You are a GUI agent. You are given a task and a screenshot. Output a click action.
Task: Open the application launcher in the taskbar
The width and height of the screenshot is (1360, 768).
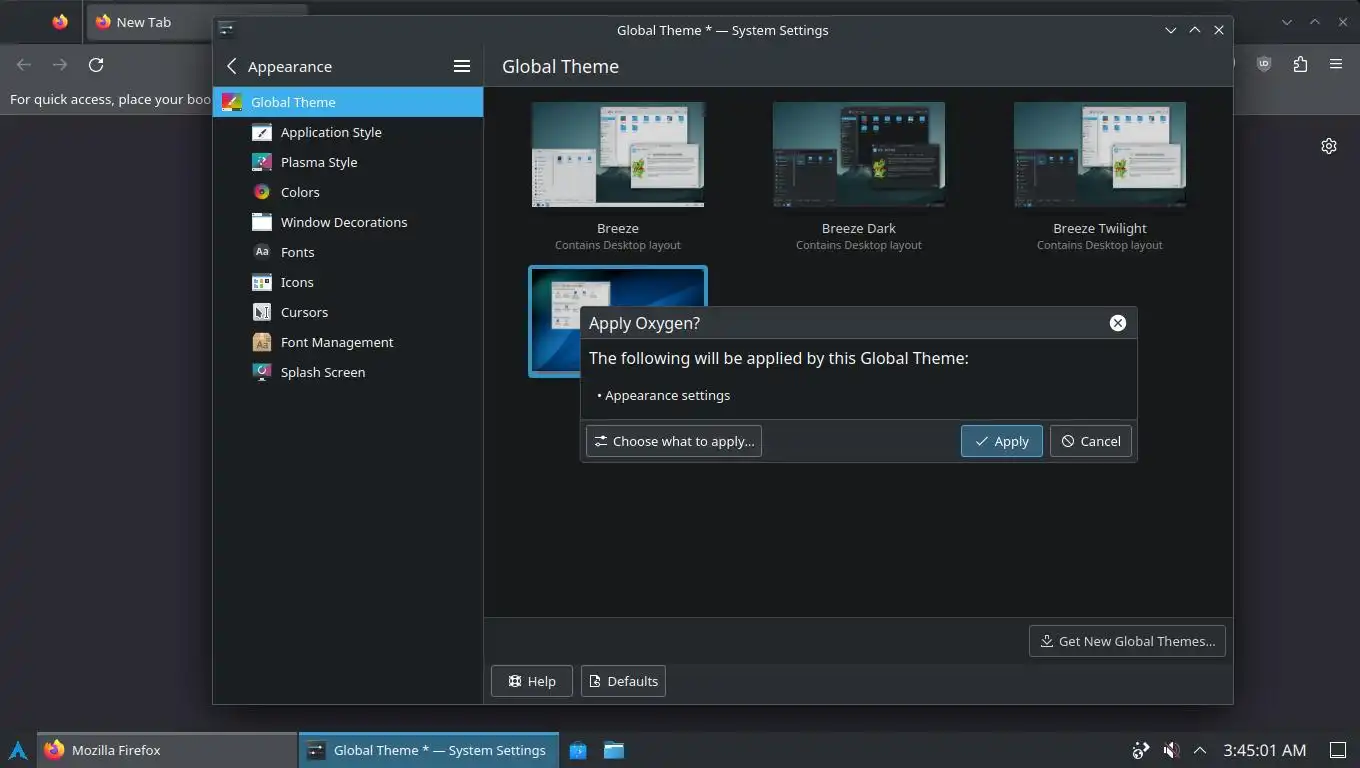click(18, 750)
